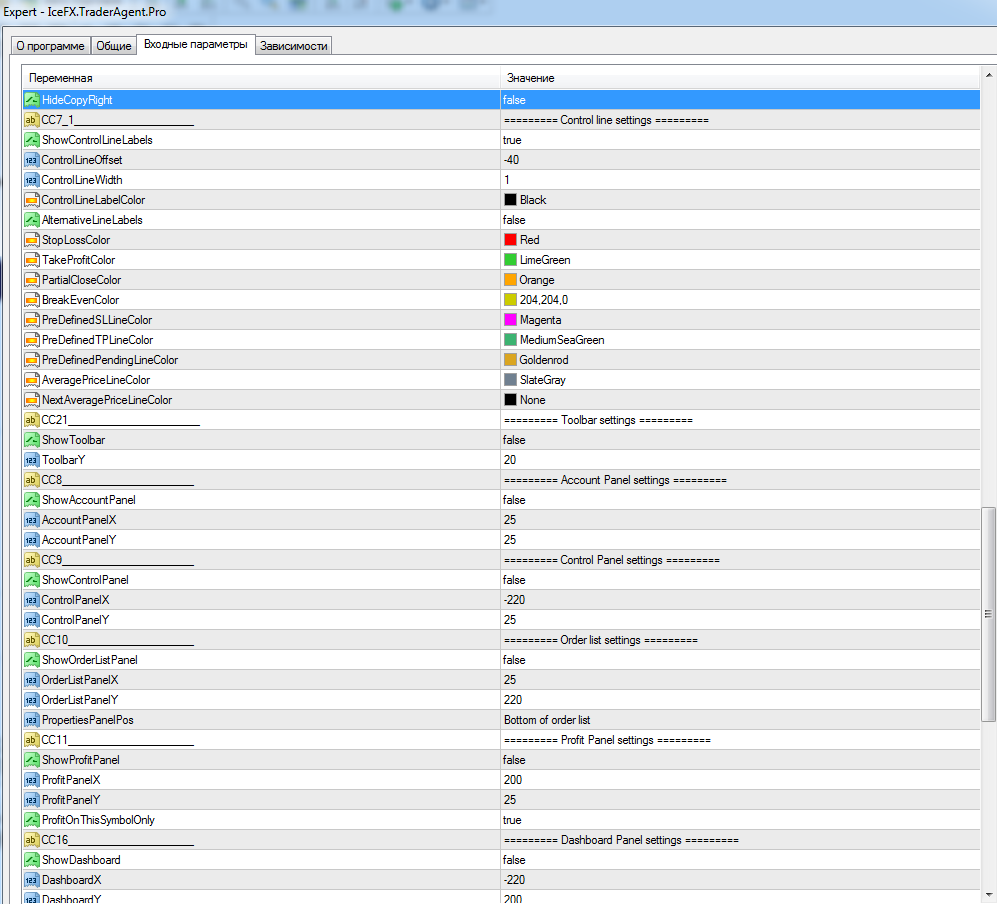997x904 pixels.
Task: Click the boolean icon for AlternativeLineLabels
Action: (x=31, y=220)
